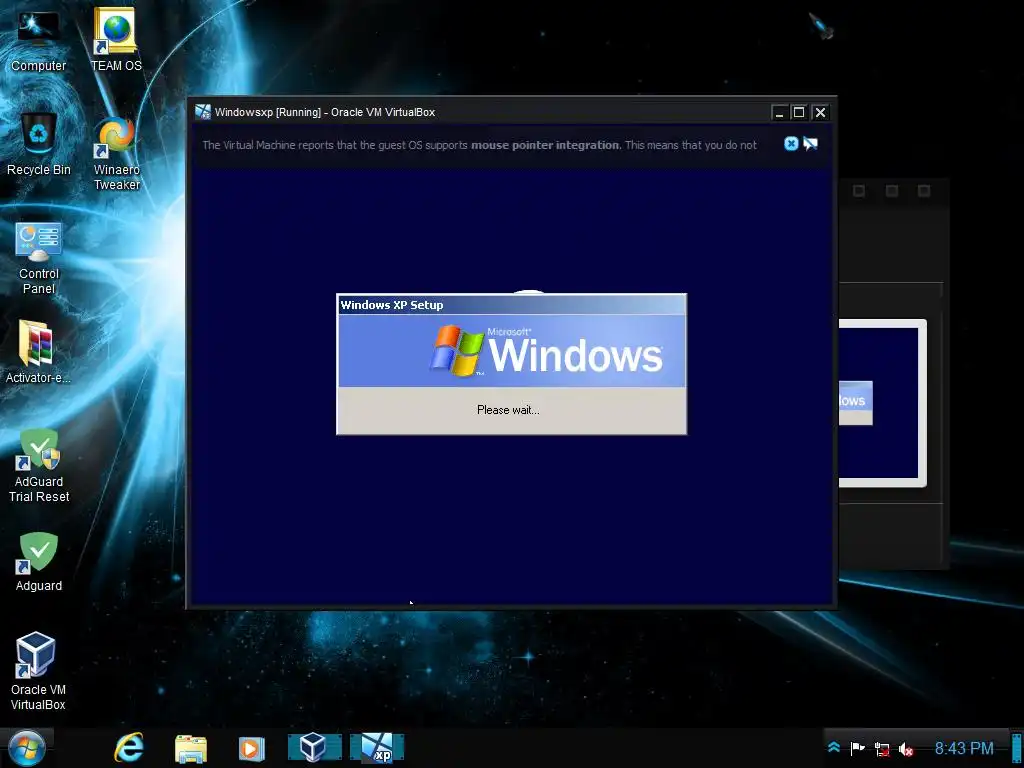The image size is (1024, 768).
Task: Open the TEAM OS desktop shortcut
Action: click(x=116, y=40)
